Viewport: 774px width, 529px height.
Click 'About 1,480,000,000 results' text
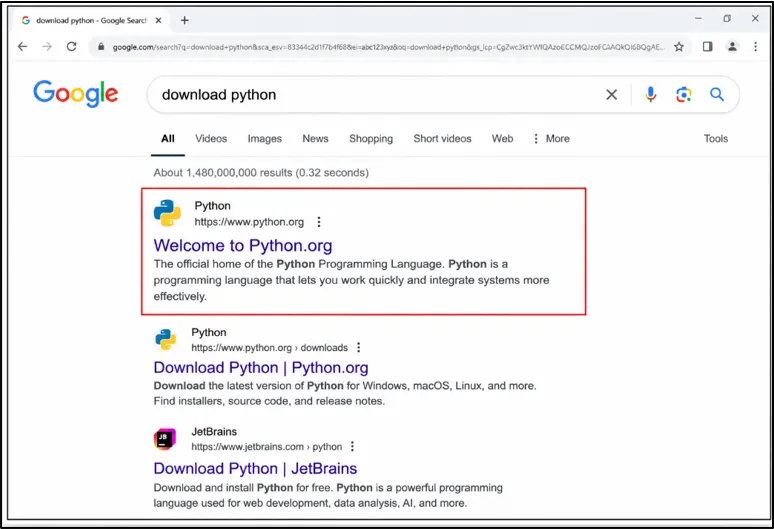(x=261, y=173)
